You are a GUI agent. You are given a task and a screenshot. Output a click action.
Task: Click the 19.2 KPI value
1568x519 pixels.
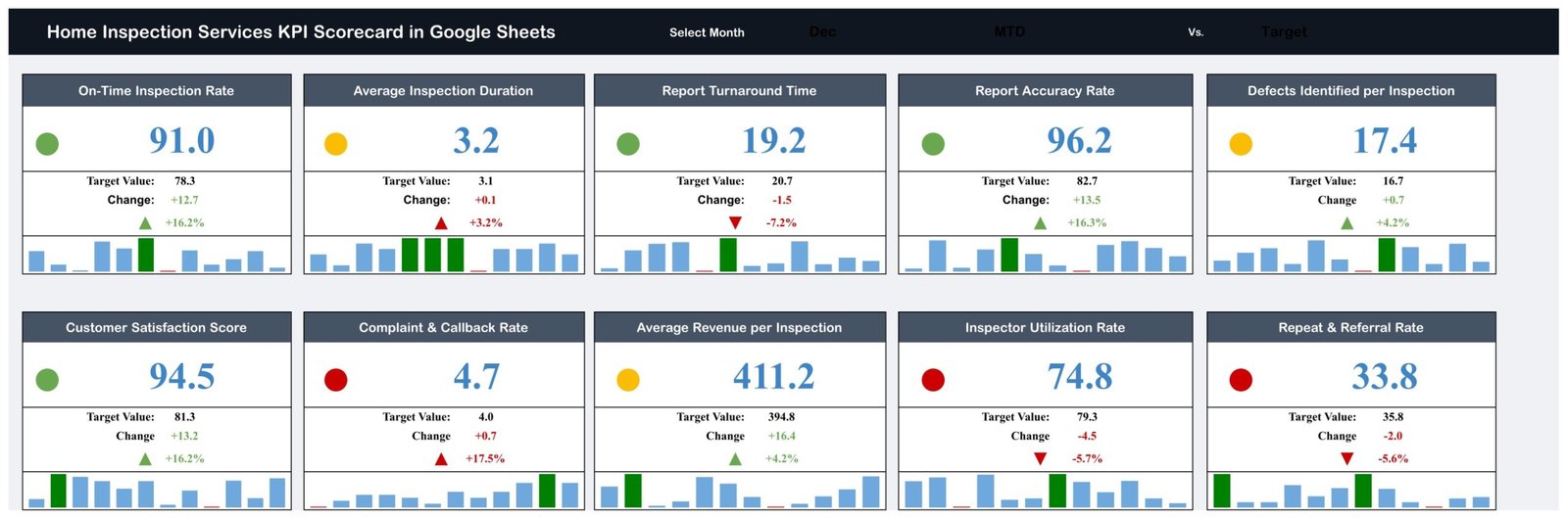(x=774, y=141)
